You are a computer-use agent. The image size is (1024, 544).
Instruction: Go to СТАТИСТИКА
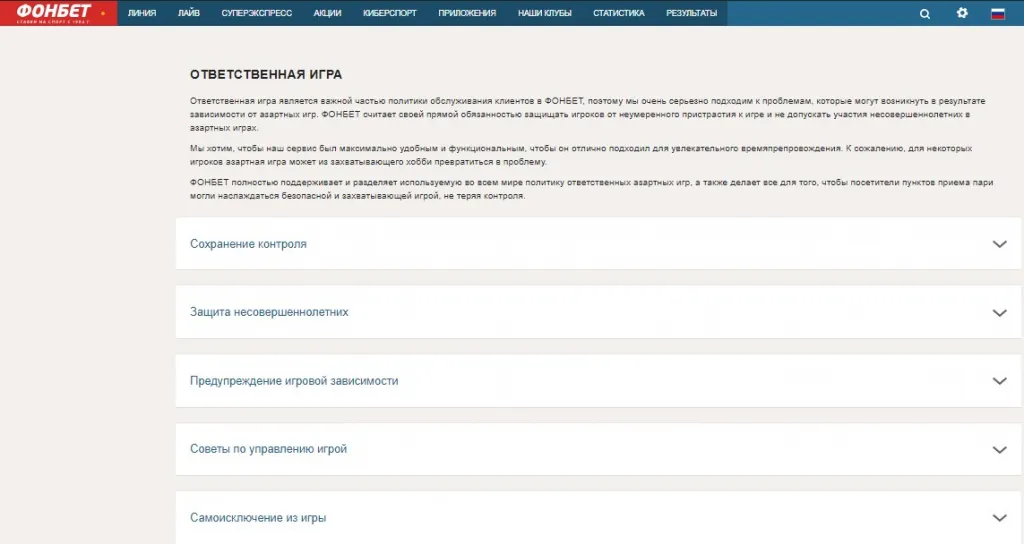618,13
